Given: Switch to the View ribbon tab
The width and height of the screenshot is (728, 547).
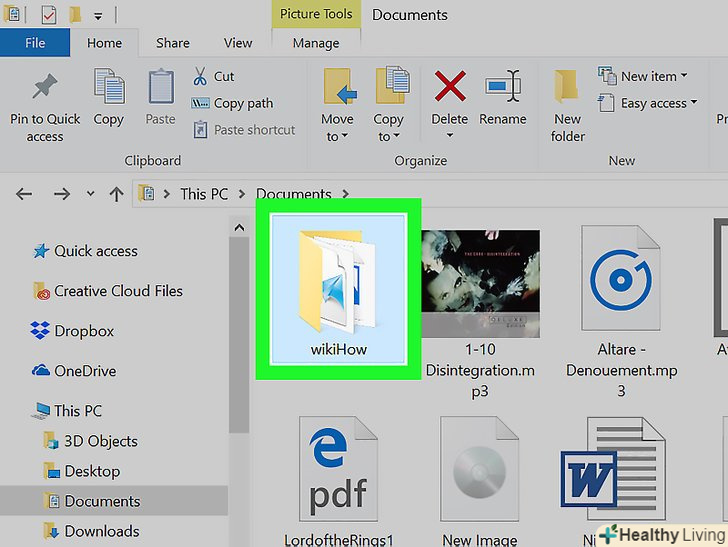Looking at the screenshot, I should click(238, 43).
